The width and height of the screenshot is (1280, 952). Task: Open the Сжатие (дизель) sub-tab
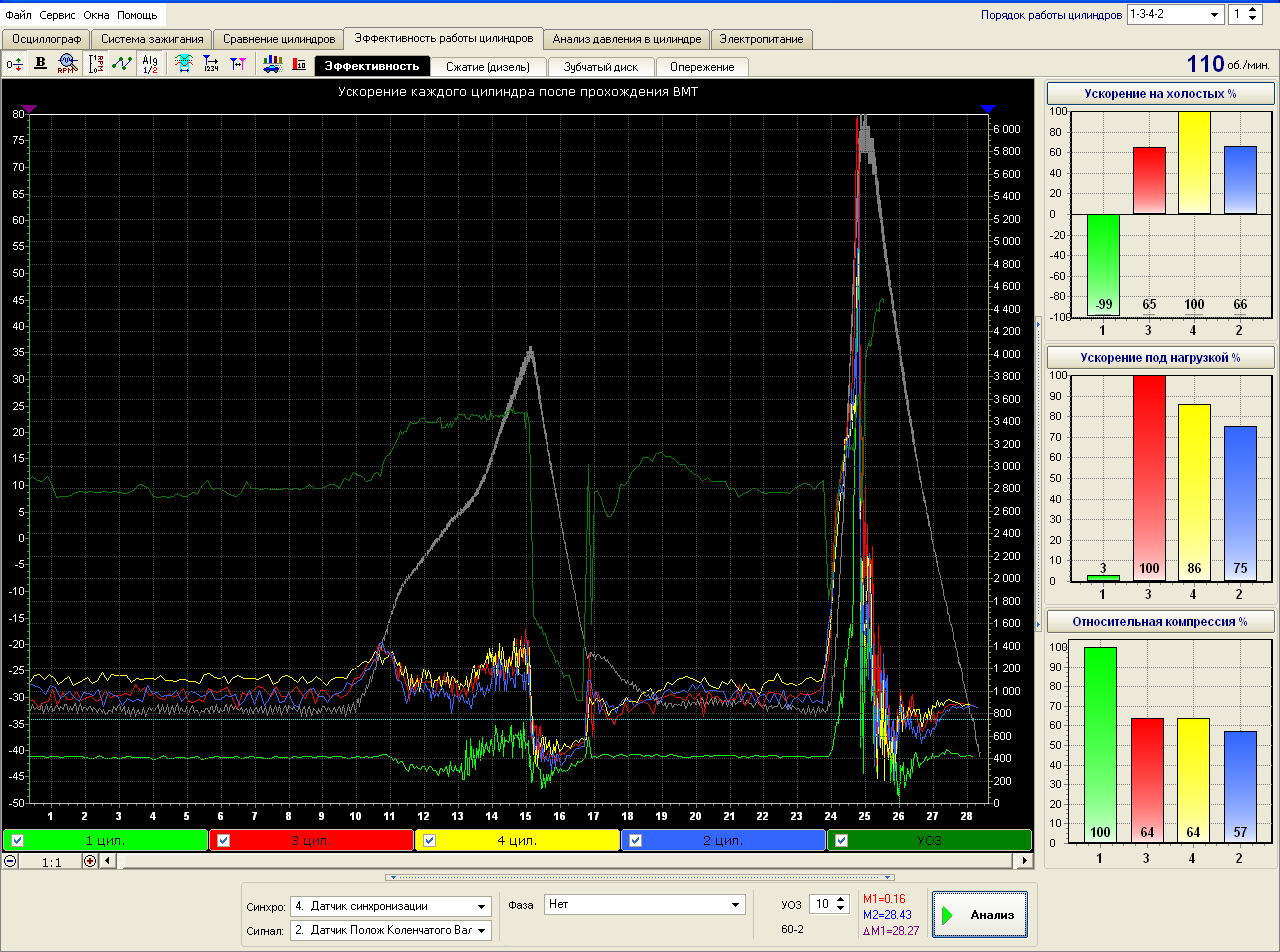(x=489, y=67)
